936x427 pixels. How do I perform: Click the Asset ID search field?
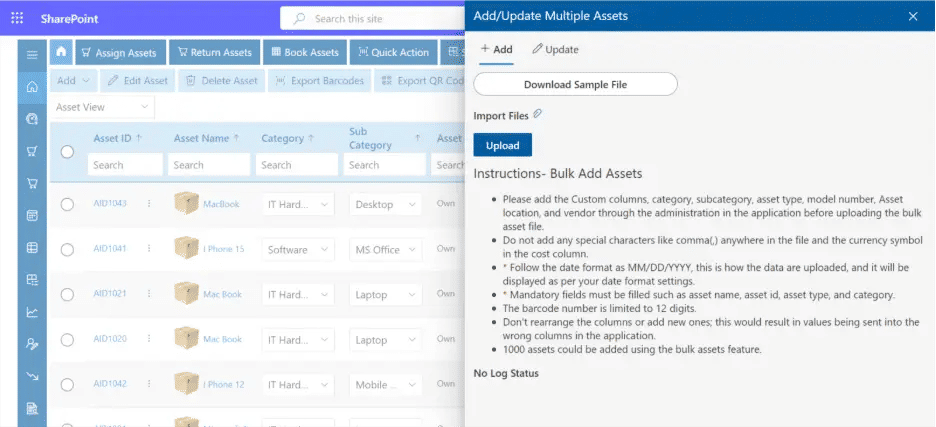(125, 165)
